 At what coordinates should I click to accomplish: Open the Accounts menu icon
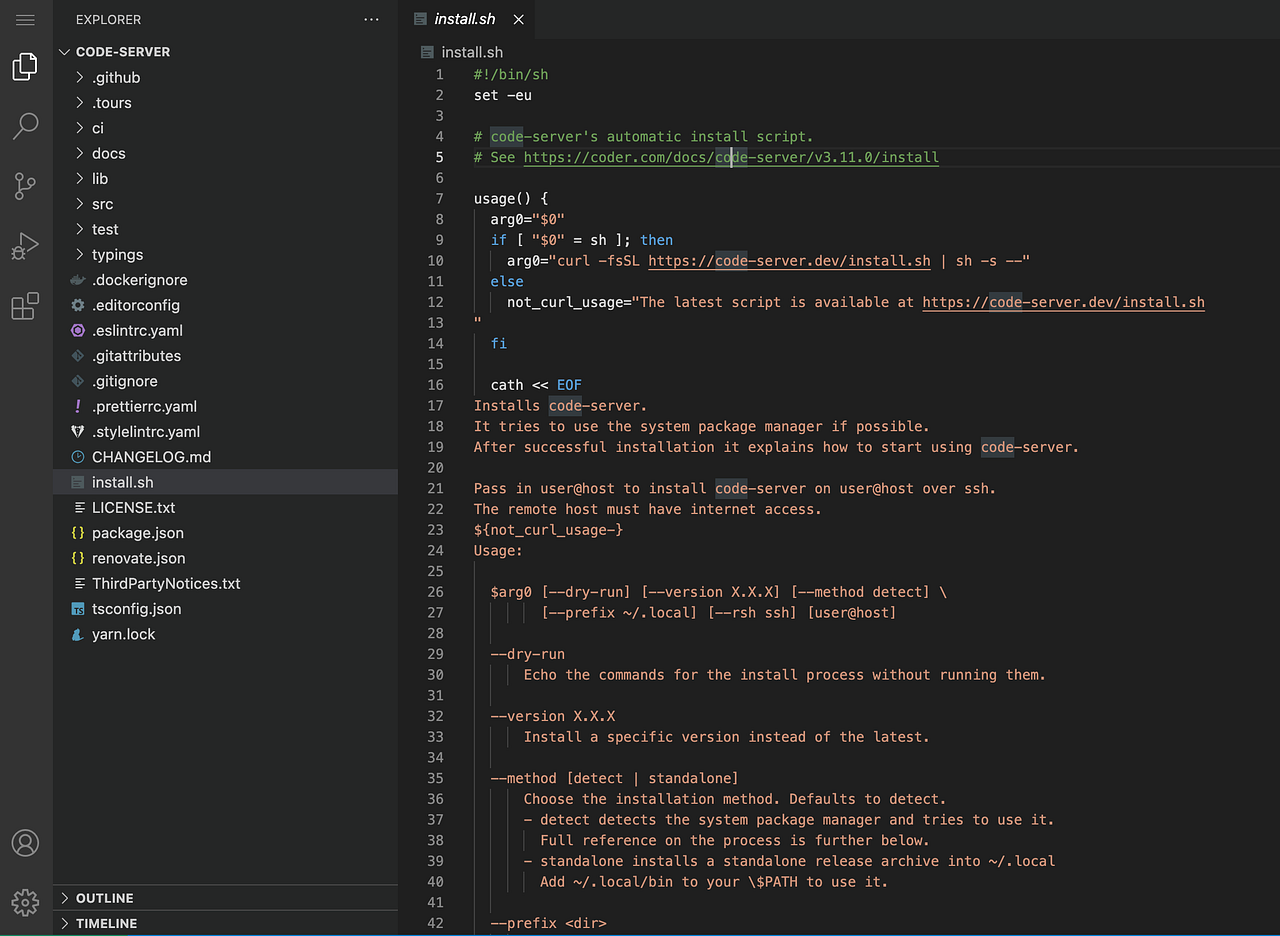coord(26,843)
